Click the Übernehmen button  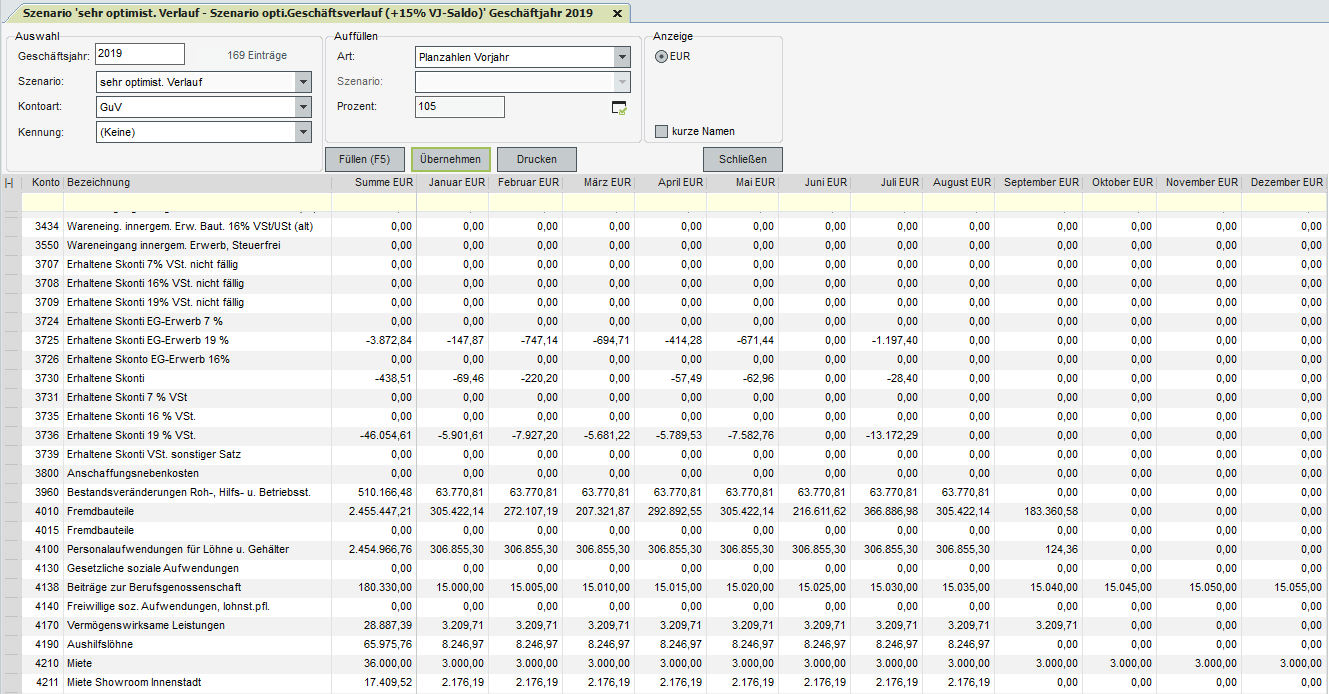[x=451, y=159]
